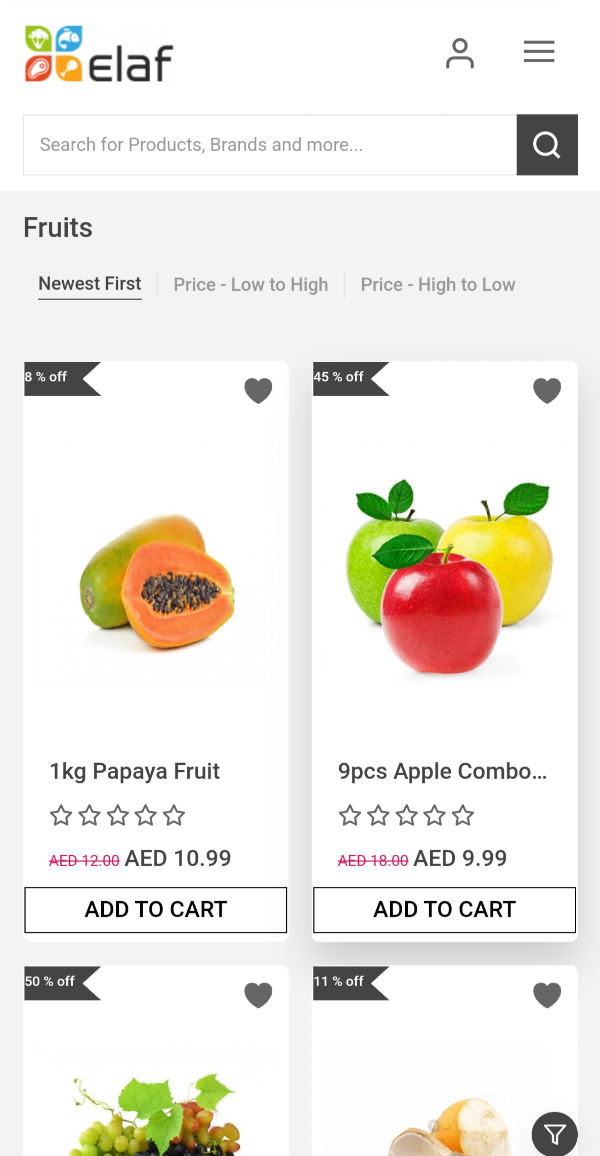
Task: Click the Elaf logo
Action: 99,54
